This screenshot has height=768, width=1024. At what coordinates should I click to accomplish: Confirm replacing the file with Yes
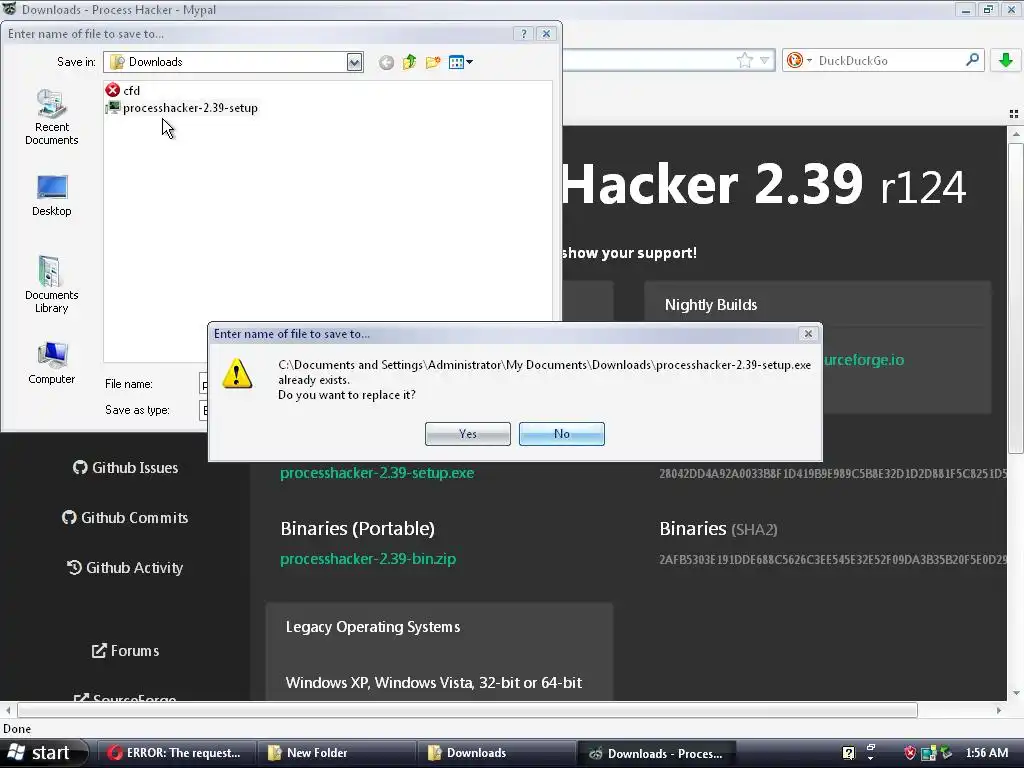pos(468,434)
